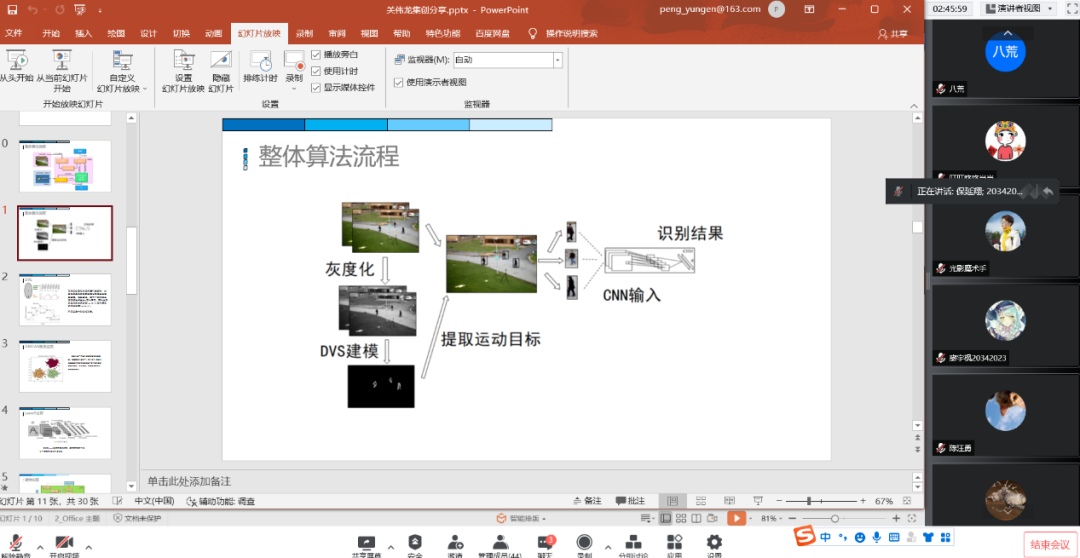Open the 设置 gear in meeting toolbar
The height and width of the screenshot is (558, 1080).
point(714,541)
